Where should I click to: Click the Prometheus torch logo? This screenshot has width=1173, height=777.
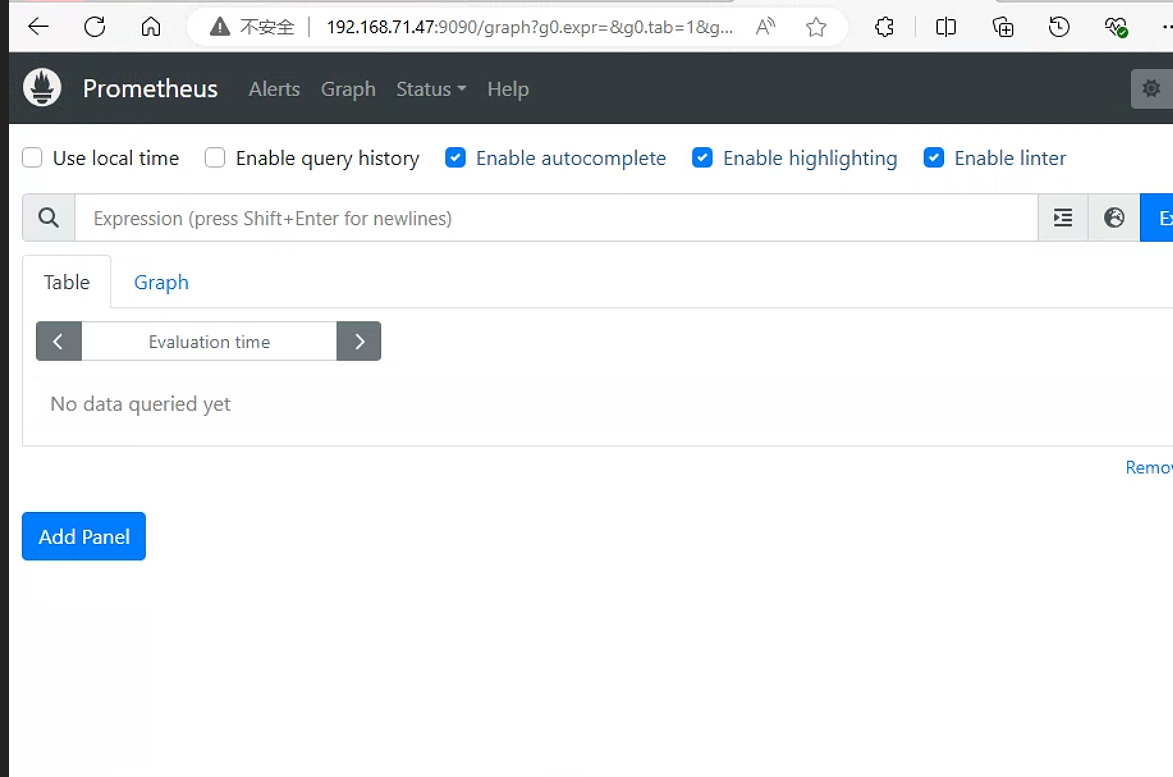point(42,87)
